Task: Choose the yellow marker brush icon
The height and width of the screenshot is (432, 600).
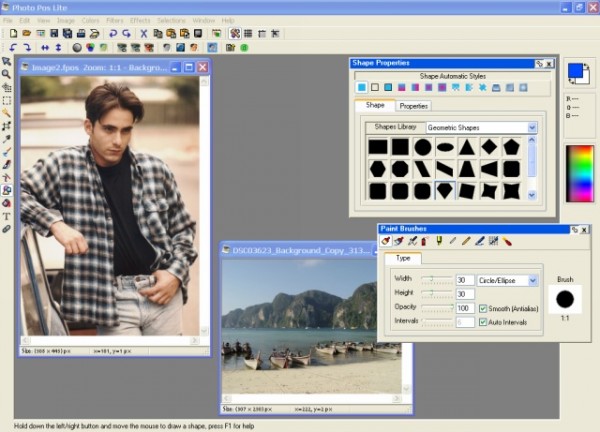Action: click(x=438, y=241)
